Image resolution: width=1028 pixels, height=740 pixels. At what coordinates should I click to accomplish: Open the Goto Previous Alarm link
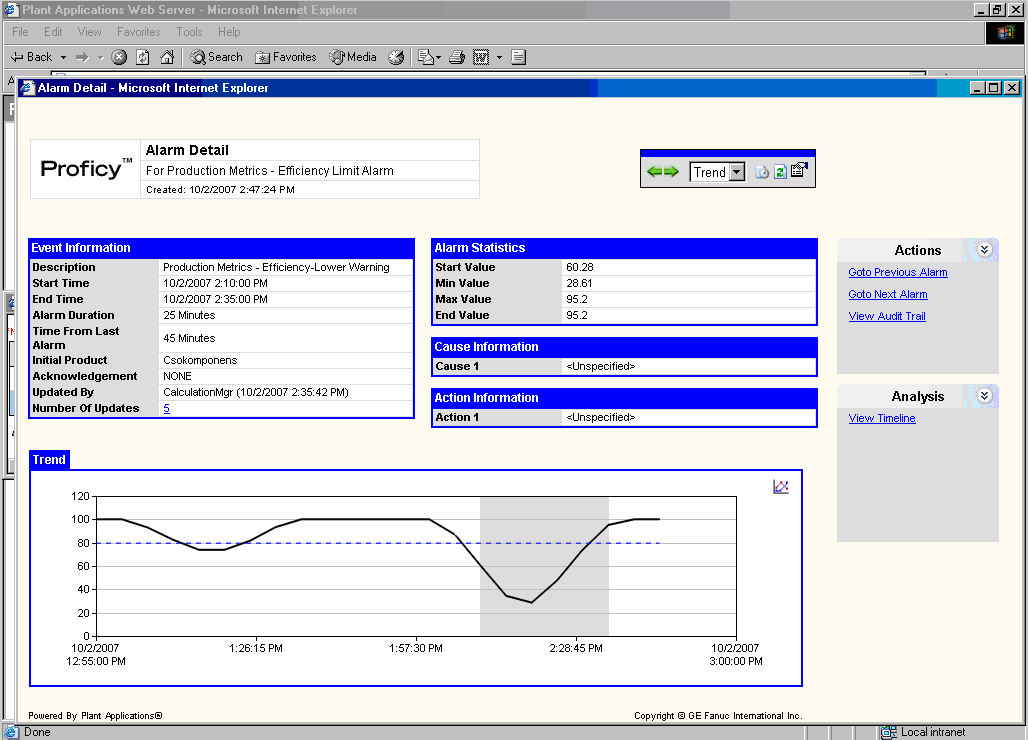(x=898, y=272)
